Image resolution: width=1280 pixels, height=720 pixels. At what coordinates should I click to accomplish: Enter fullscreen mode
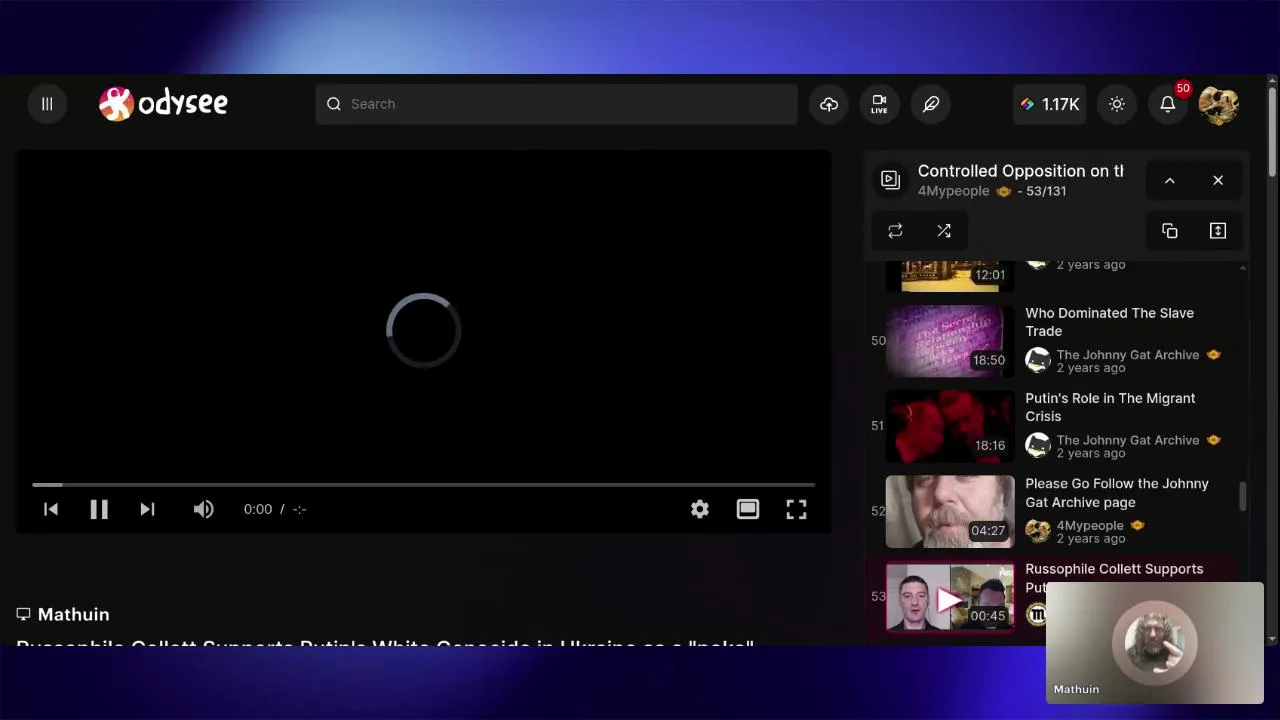coord(796,509)
